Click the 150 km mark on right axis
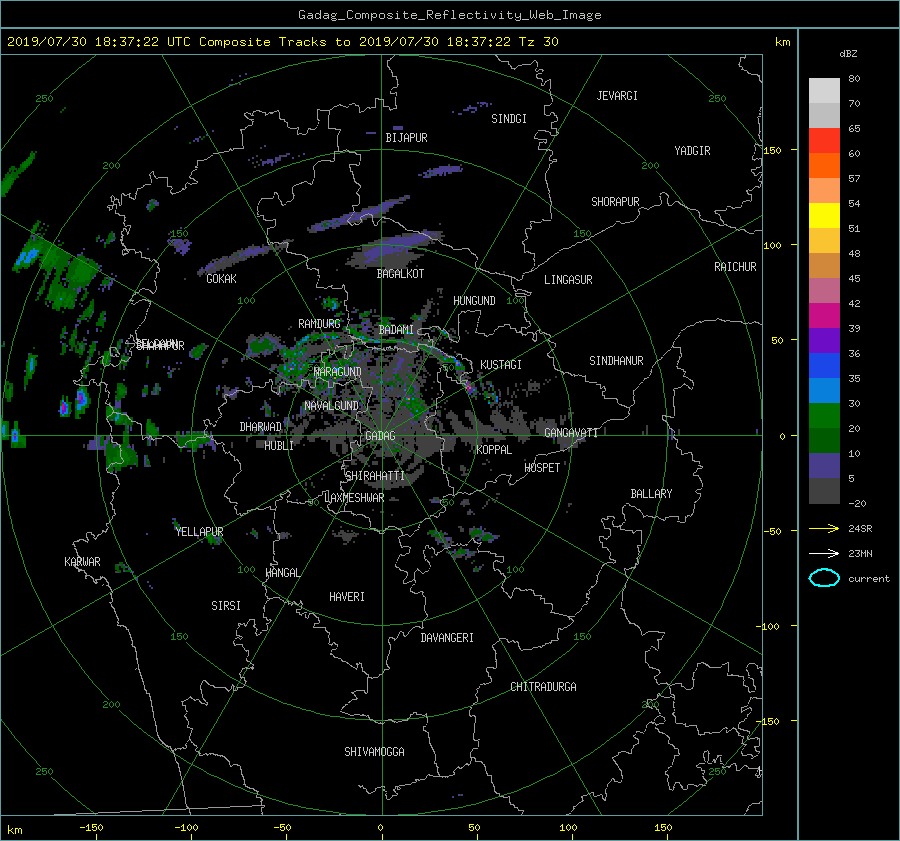Viewport: 900px width, 841px height. [772, 150]
